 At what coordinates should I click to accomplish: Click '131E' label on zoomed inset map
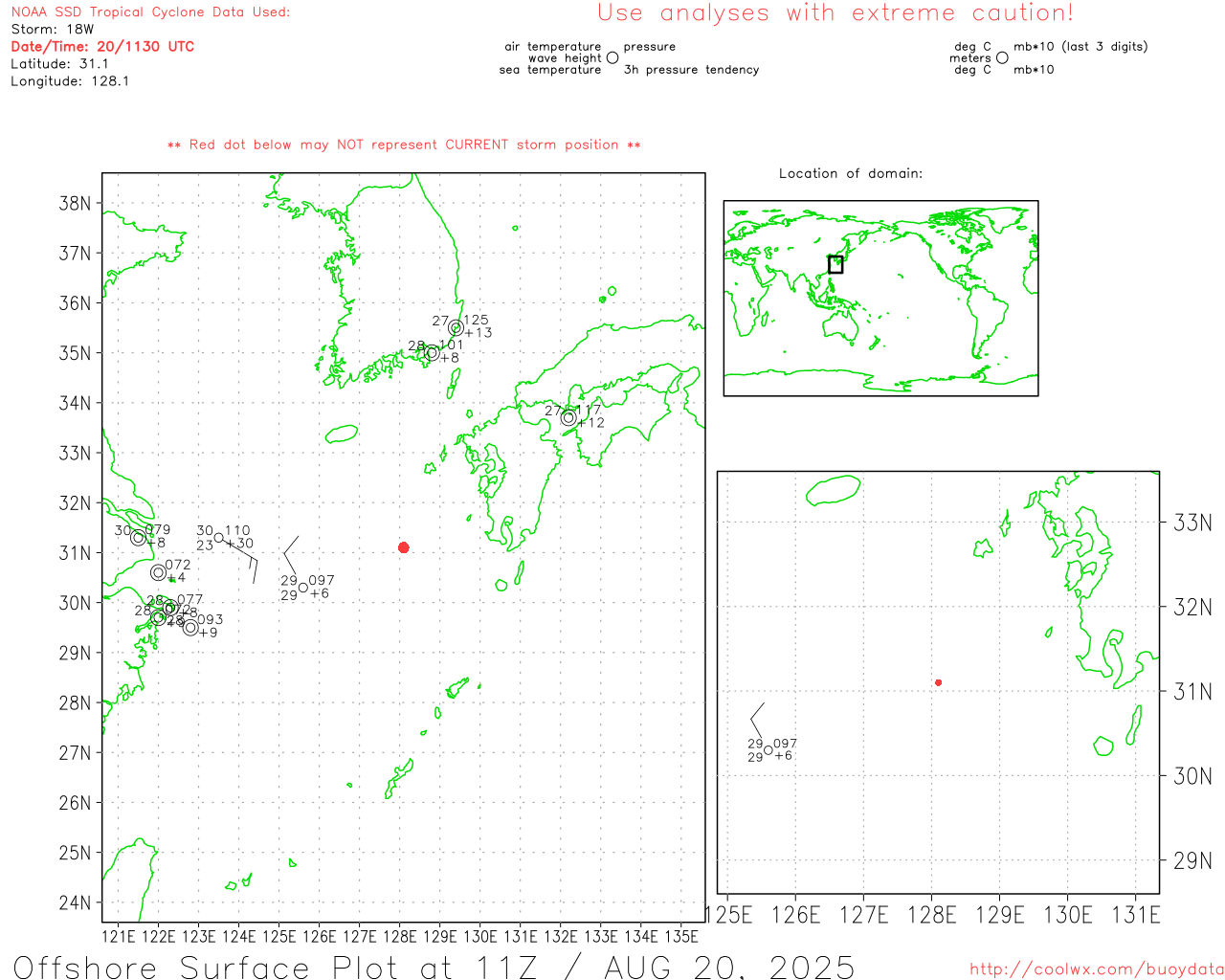1135,915
